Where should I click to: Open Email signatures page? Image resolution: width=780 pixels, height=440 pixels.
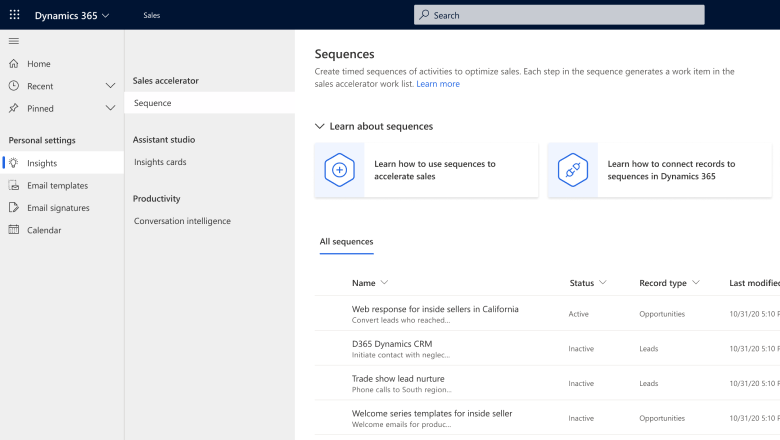pos(58,208)
